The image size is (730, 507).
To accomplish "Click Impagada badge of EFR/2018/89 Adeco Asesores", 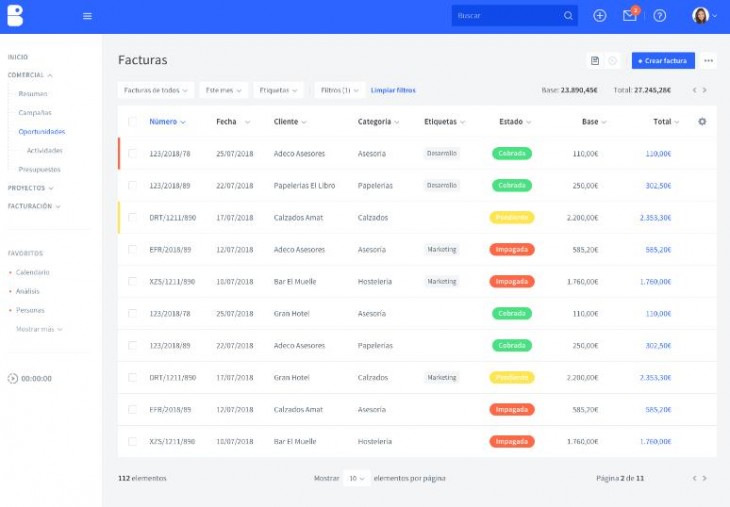I will [512, 250].
